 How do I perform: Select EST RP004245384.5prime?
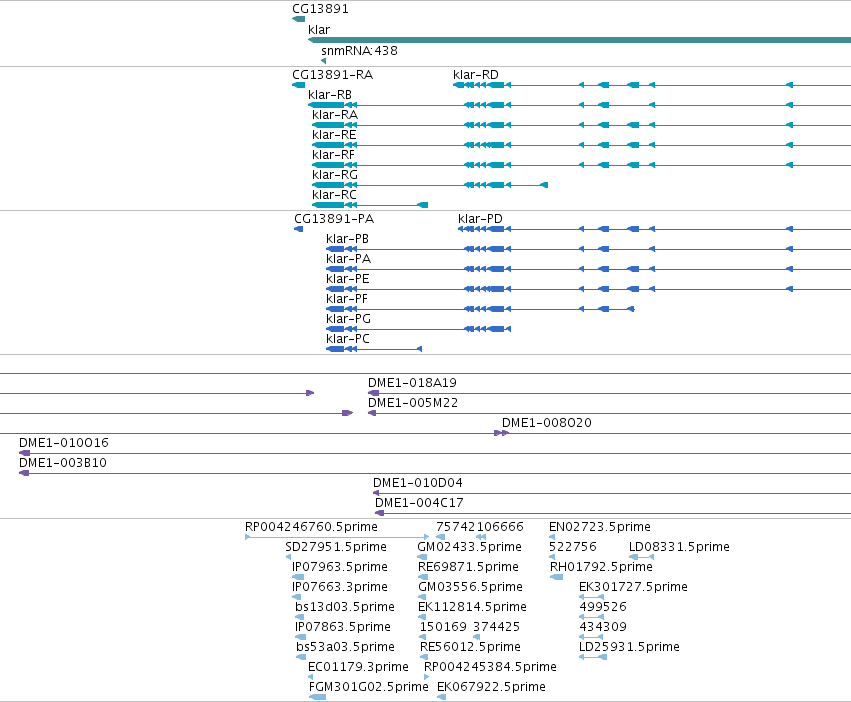[490, 667]
